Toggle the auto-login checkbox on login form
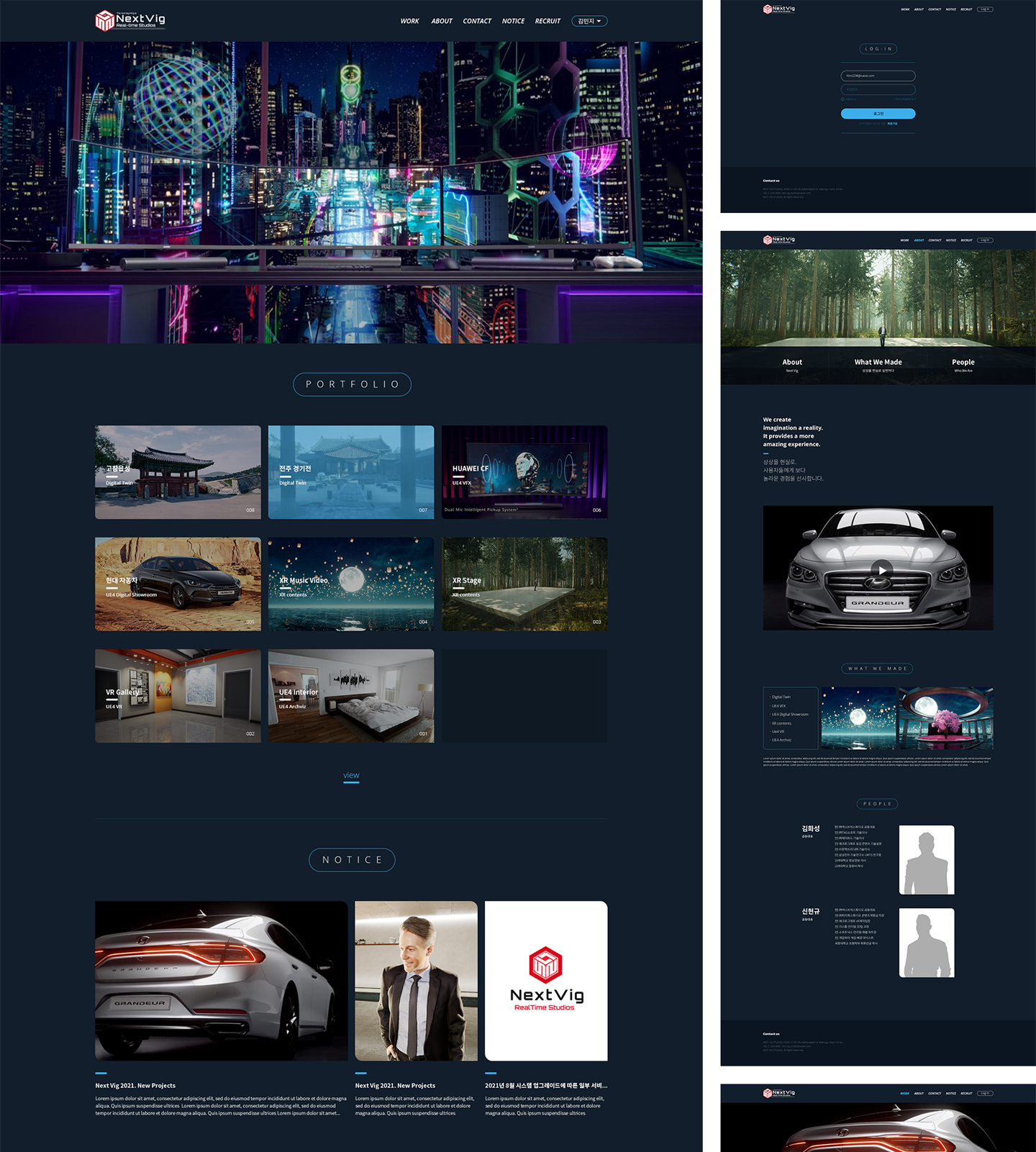Image resolution: width=1036 pixels, height=1152 pixels. [x=842, y=99]
